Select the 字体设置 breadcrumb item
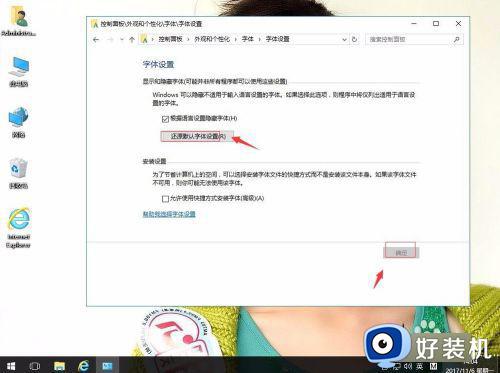The width and height of the screenshot is (500, 373). pos(277,39)
